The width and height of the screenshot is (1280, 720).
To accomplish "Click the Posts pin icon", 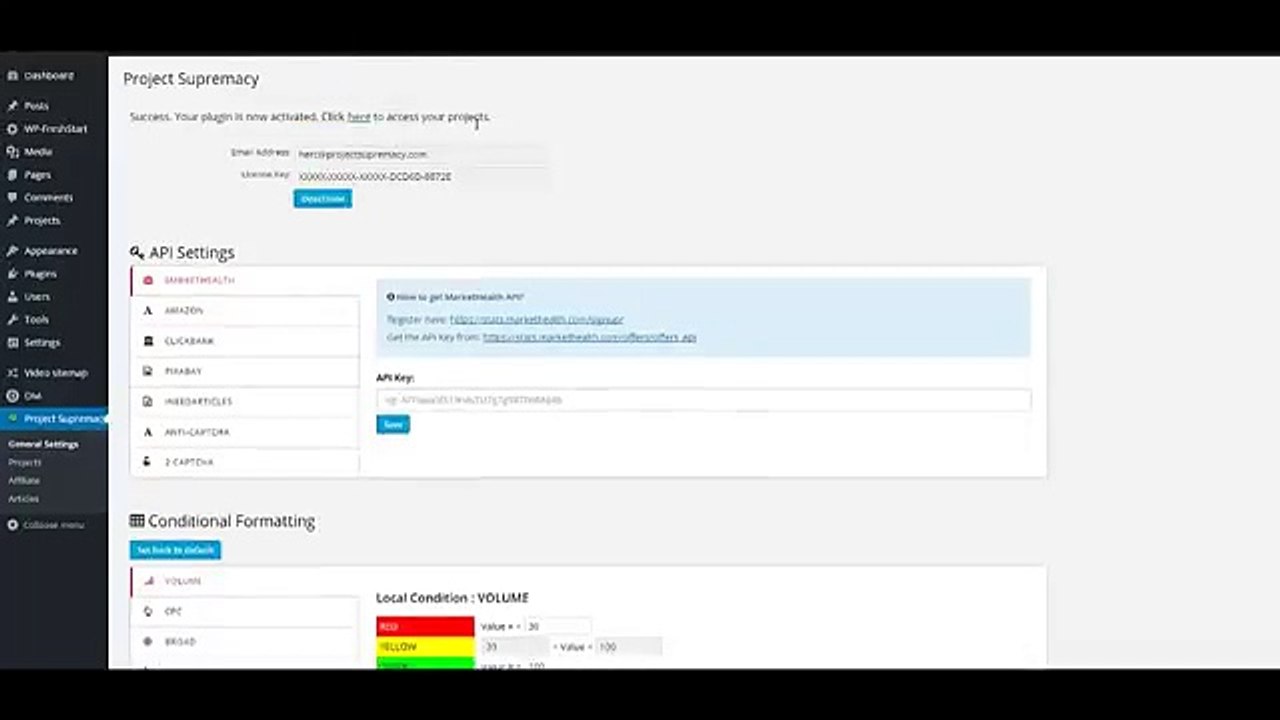I will (x=12, y=106).
